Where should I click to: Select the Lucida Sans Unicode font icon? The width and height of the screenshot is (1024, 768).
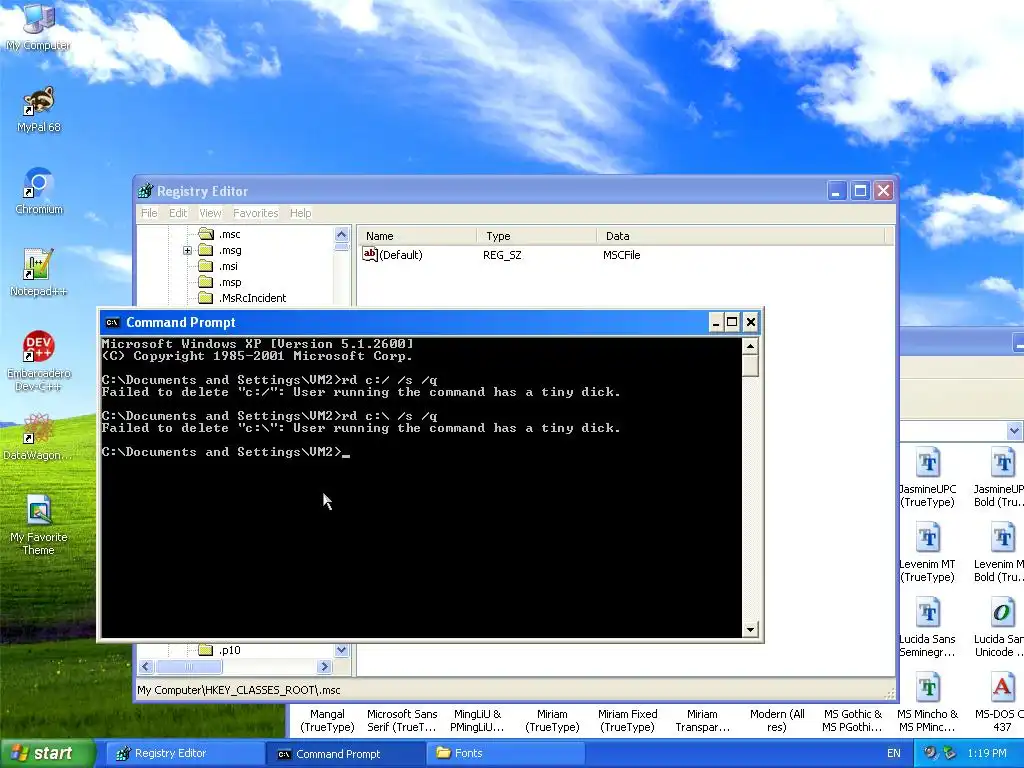pos(1002,613)
